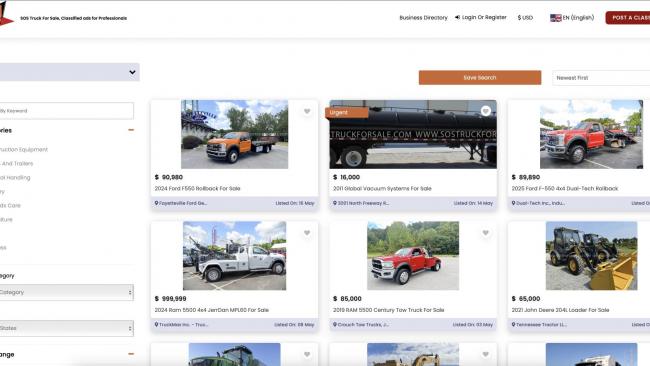Screen dimensions: 650x366
Task: Favorite the 2024 Ford F550 Rollback listing heart
Action: (x=307, y=111)
